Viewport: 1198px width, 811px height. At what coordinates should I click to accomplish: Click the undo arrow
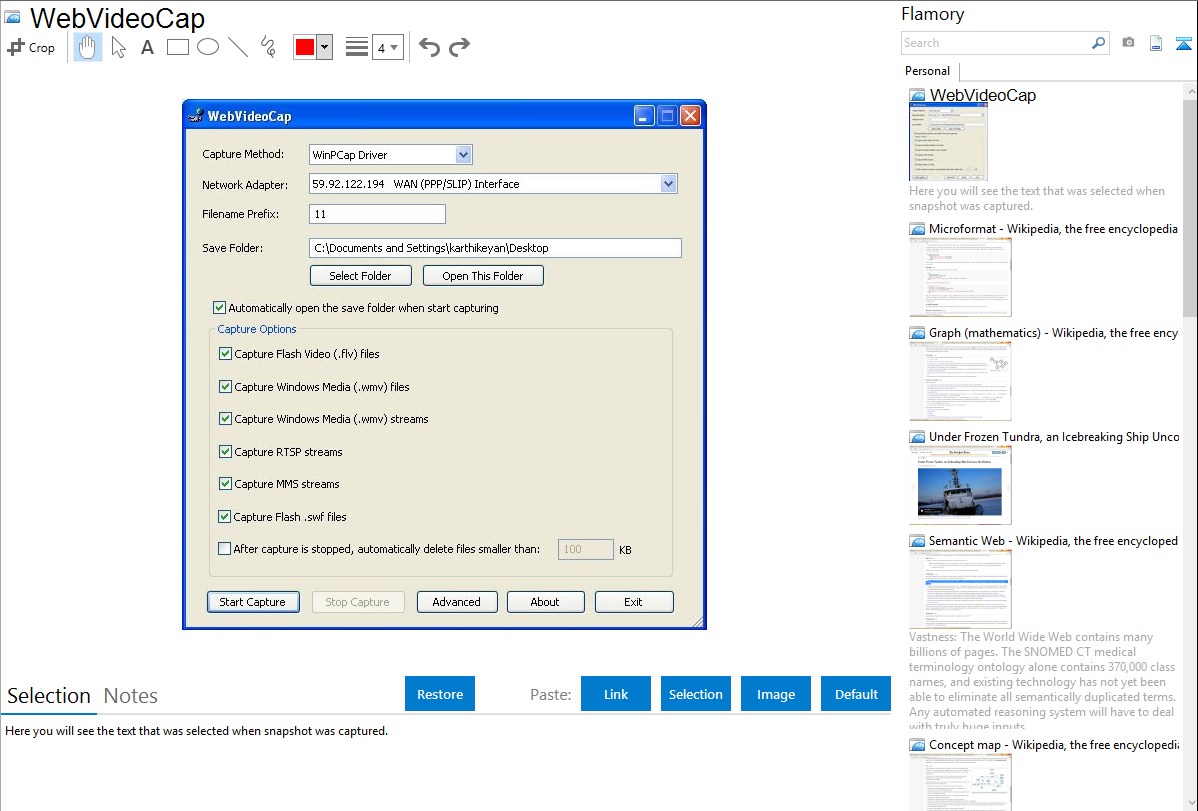(x=429, y=47)
